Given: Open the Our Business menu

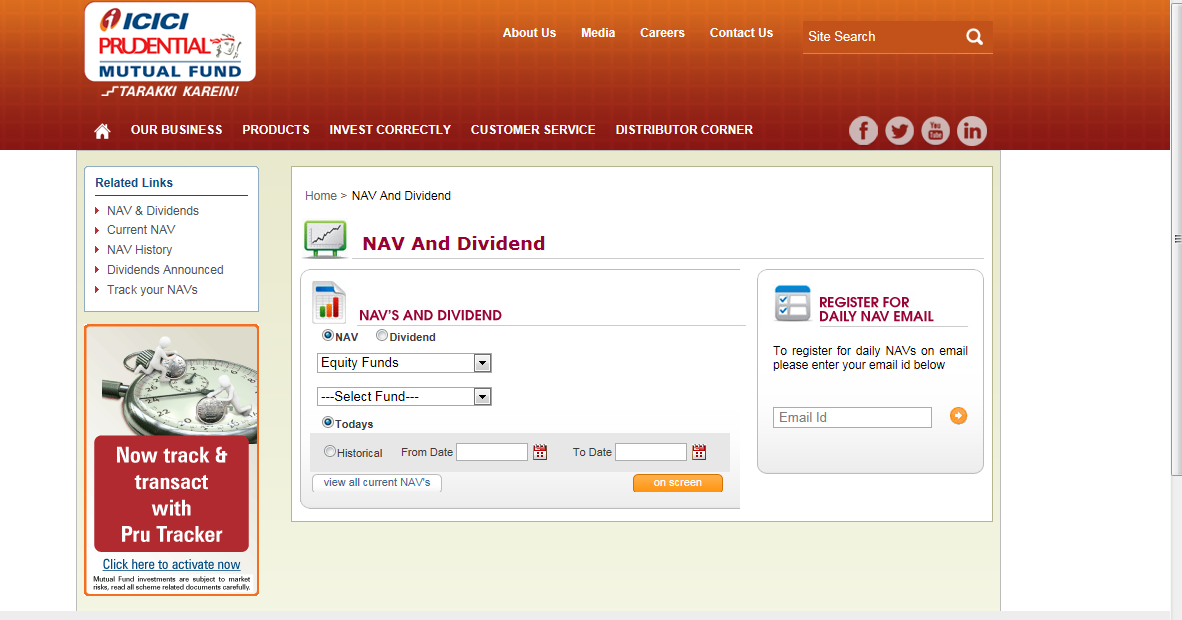Looking at the screenshot, I should [x=176, y=130].
